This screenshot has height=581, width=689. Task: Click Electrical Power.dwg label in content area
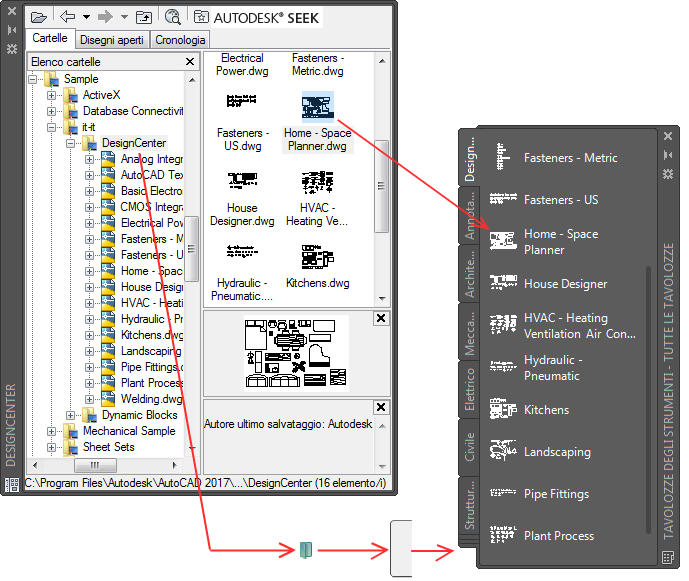click(242, 65)
